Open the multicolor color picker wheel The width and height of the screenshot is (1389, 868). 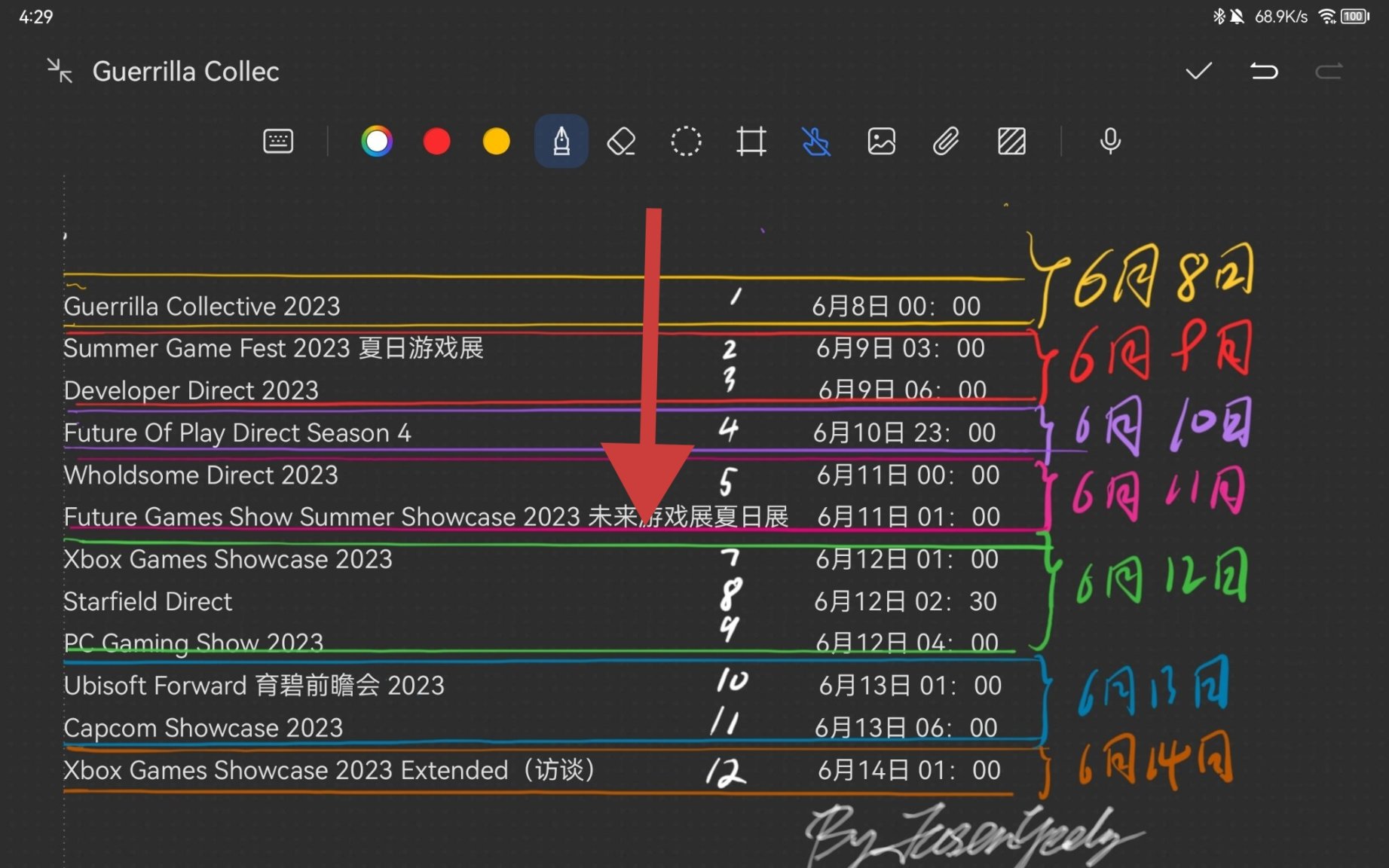377,141
